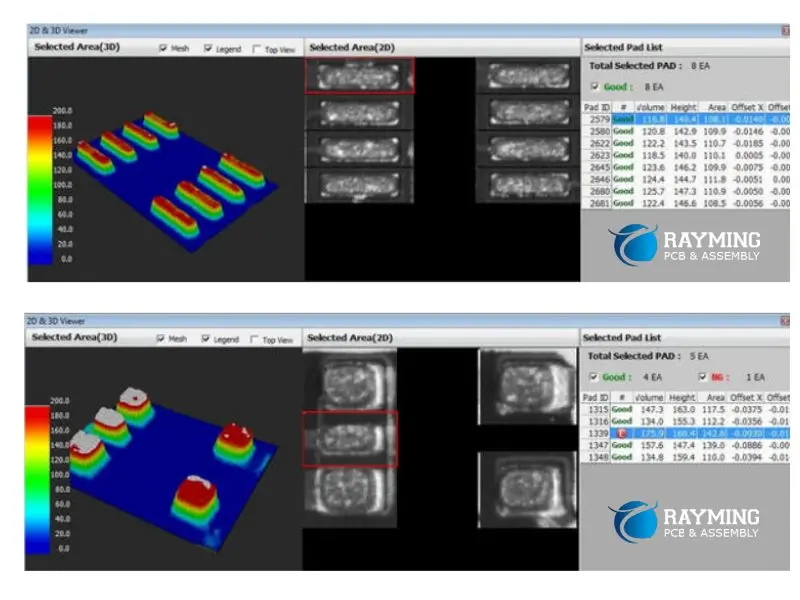Image resolution: width=800 pixels, height=600 pixels.
Task: Click the red-outlined pad image in the lower 2D area
Action: [350, 439]
